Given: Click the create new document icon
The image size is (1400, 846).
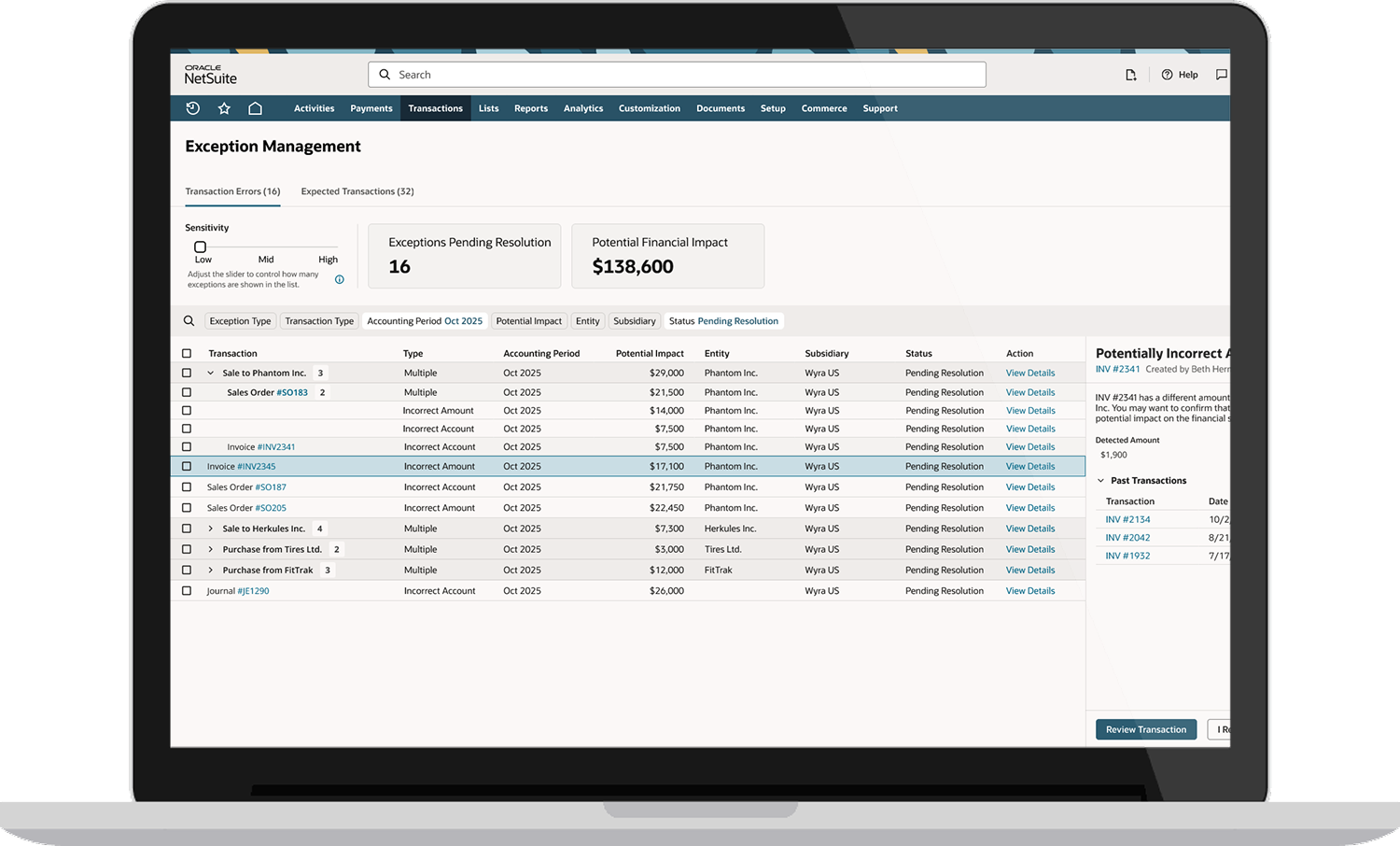Looking at the screenshot, I should click(1130, 74).
